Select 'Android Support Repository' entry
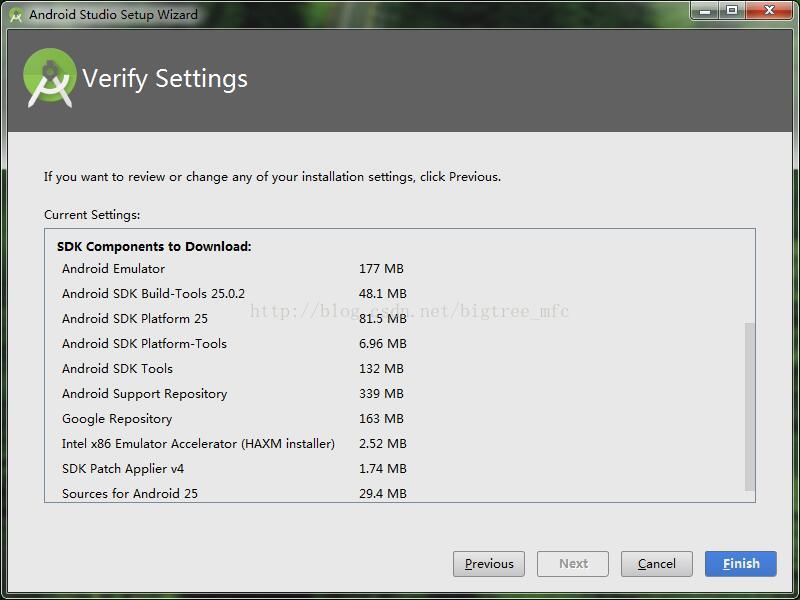This screenshot has width=800, height=600. (x=144, y=393)
